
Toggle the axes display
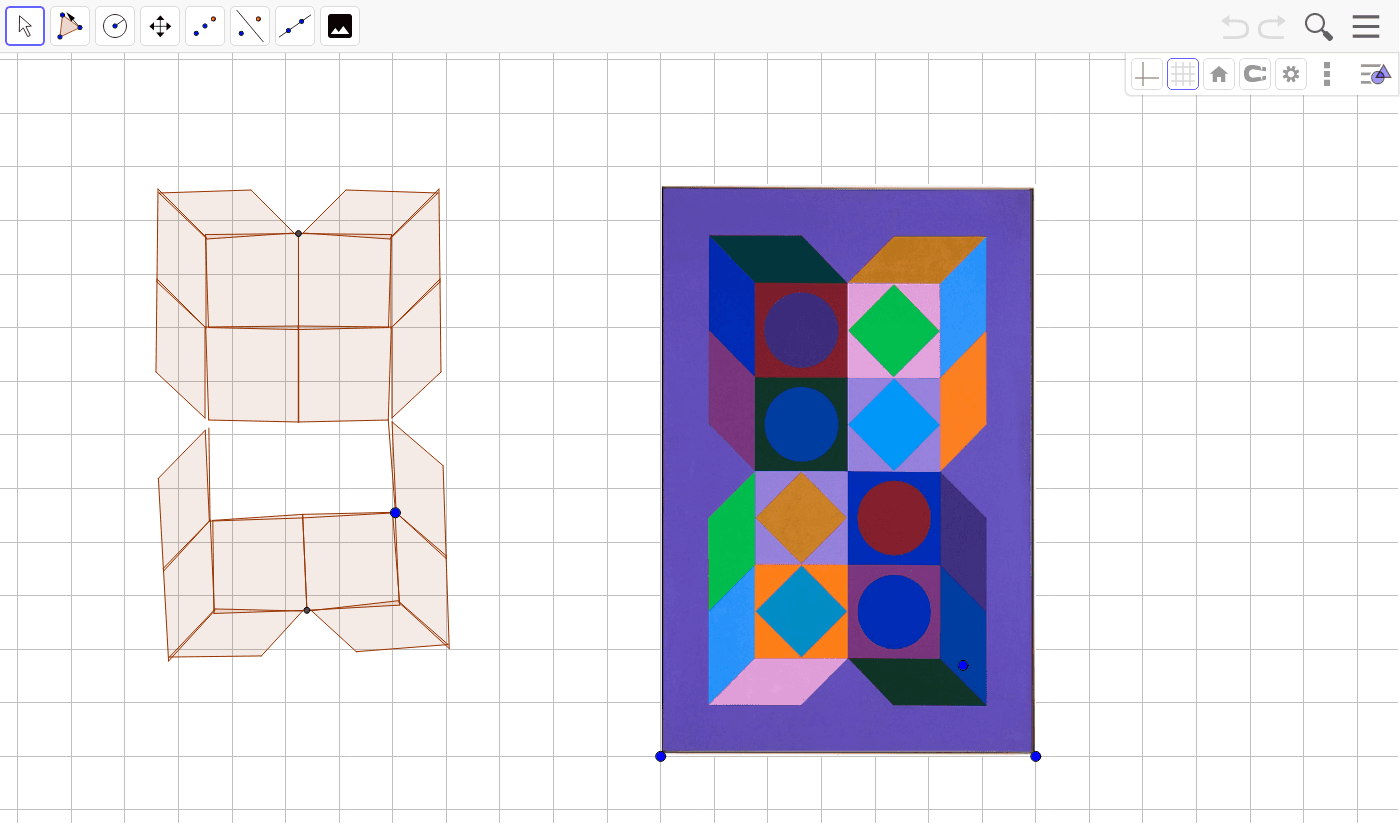(1147, 74)
